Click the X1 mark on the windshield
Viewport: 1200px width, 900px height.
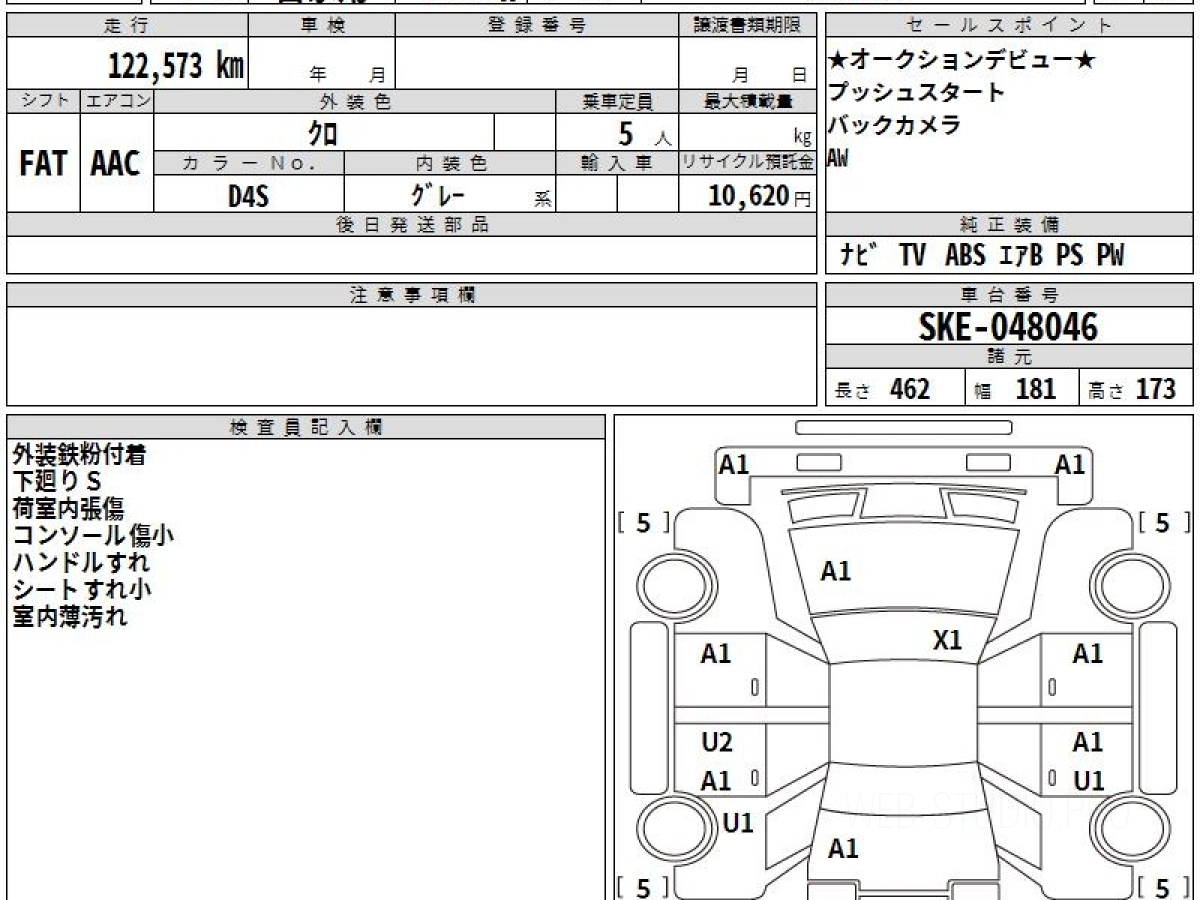(947, 640)
